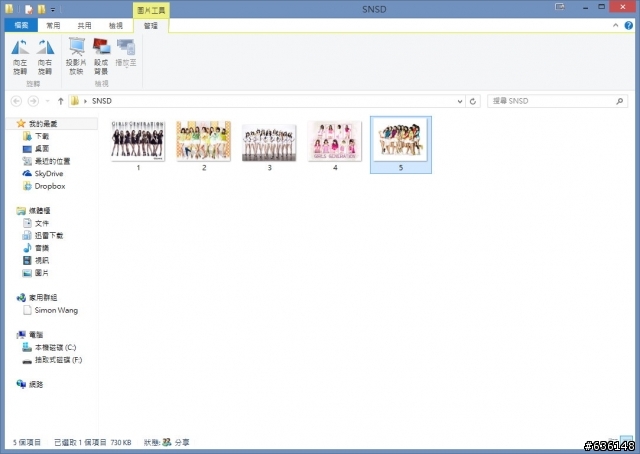This screenshot has height=454, width=640.
Task: Set as background button
Action: [101, 56]
